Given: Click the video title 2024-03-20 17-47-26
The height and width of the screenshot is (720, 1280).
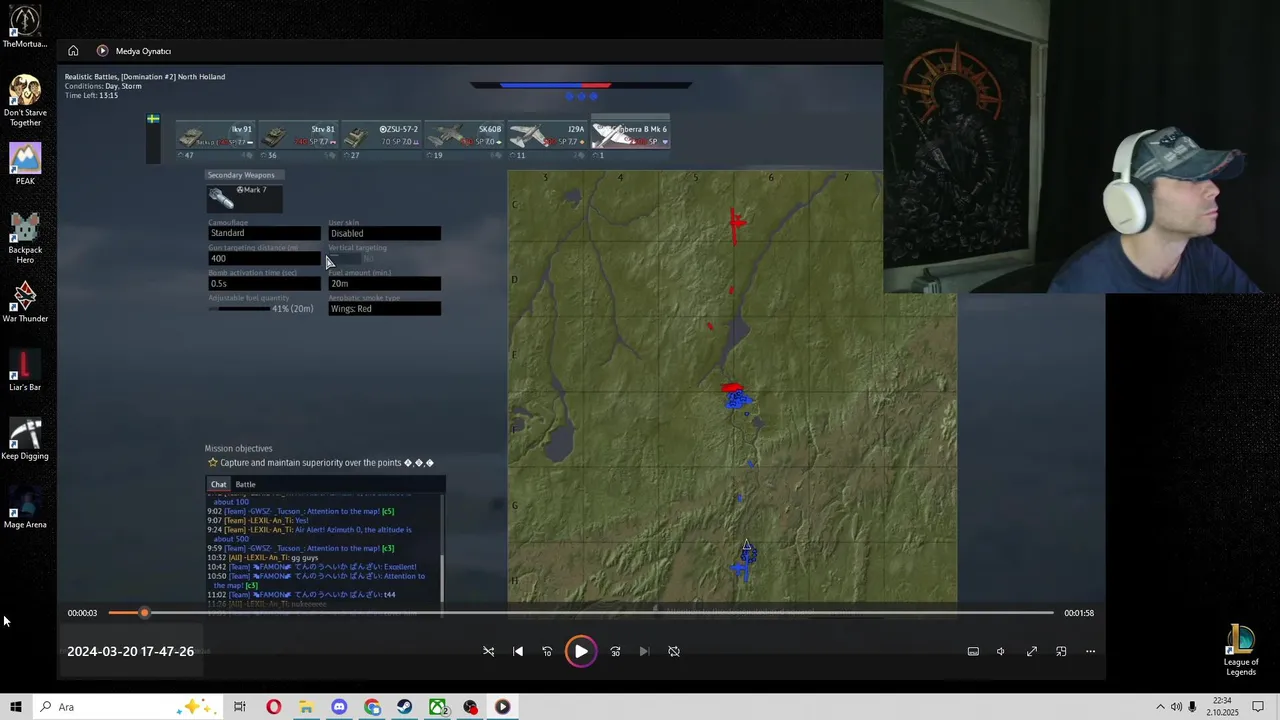Looking at the screenshot, I should point(130,651).
